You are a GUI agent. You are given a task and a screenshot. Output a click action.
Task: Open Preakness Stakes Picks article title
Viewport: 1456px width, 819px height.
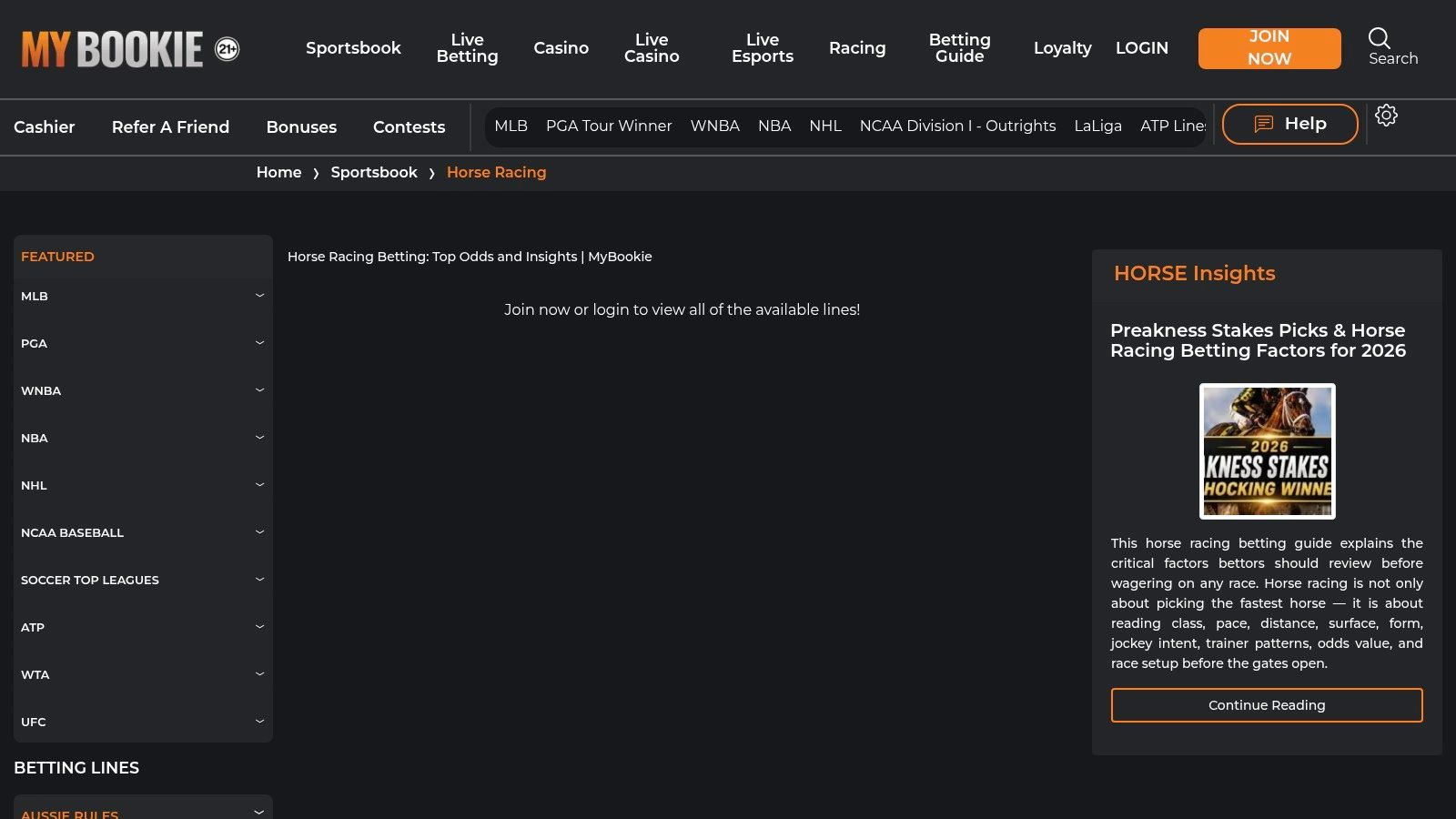[x=1258, y=340]
